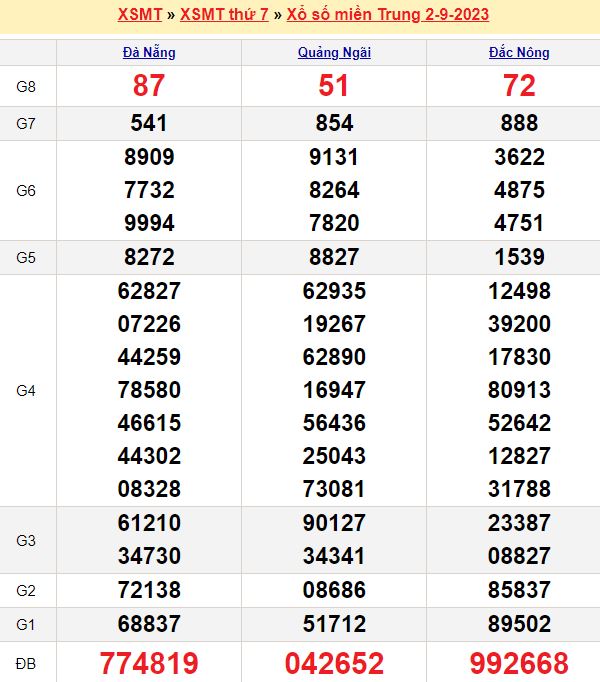Image resolution: width=600 pixels, height=682 pixels.
Task: Click Đắc Nông special prize 992668
Action: (x=520, y=662)
